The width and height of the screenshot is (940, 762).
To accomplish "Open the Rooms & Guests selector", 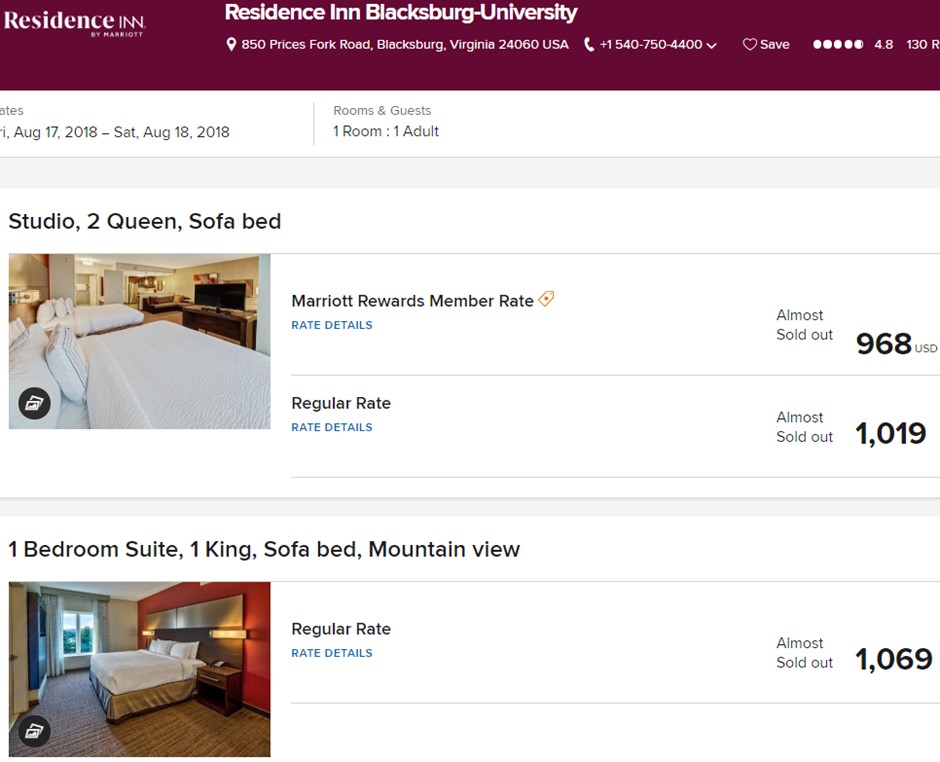I will (x=386, y=132).
